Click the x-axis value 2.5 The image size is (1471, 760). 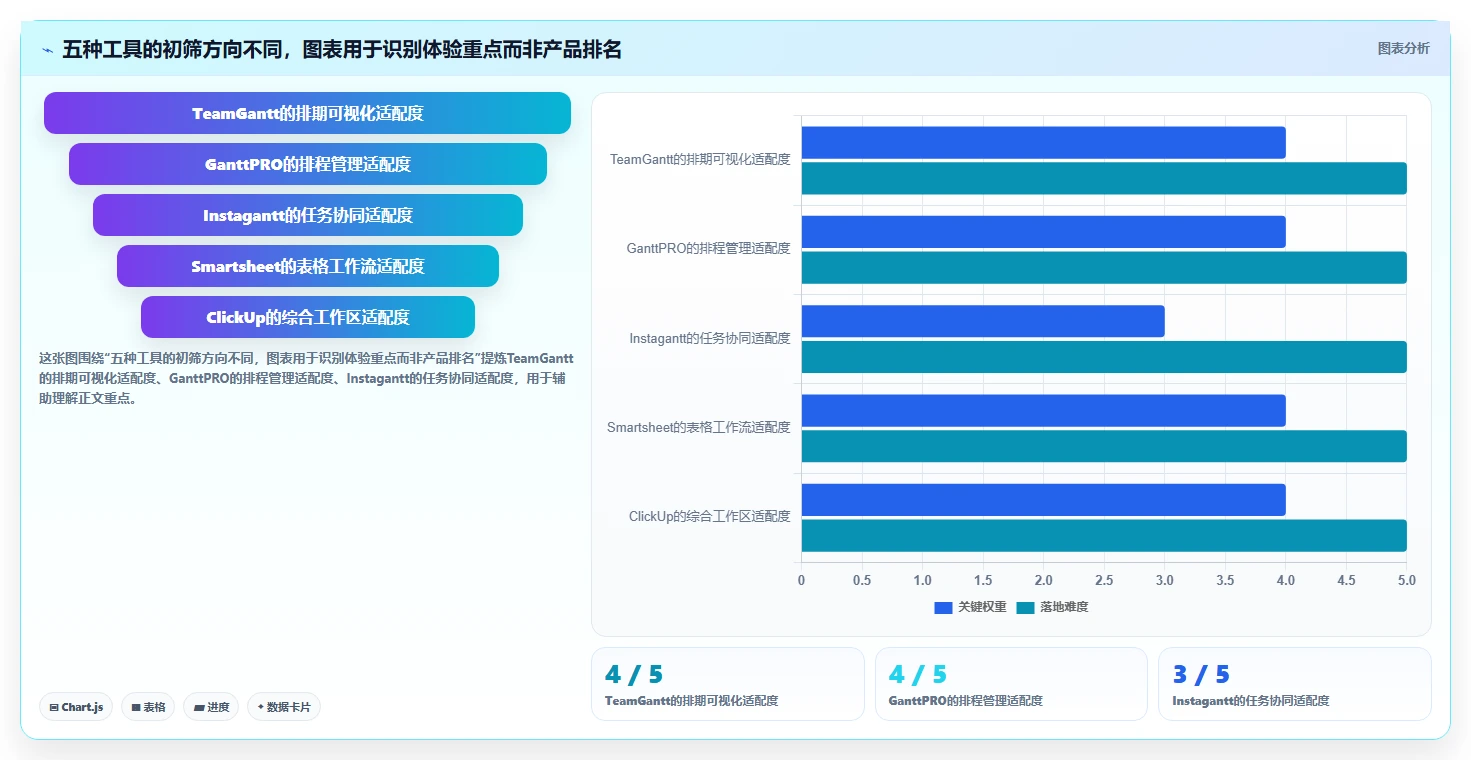point(1104,580)
